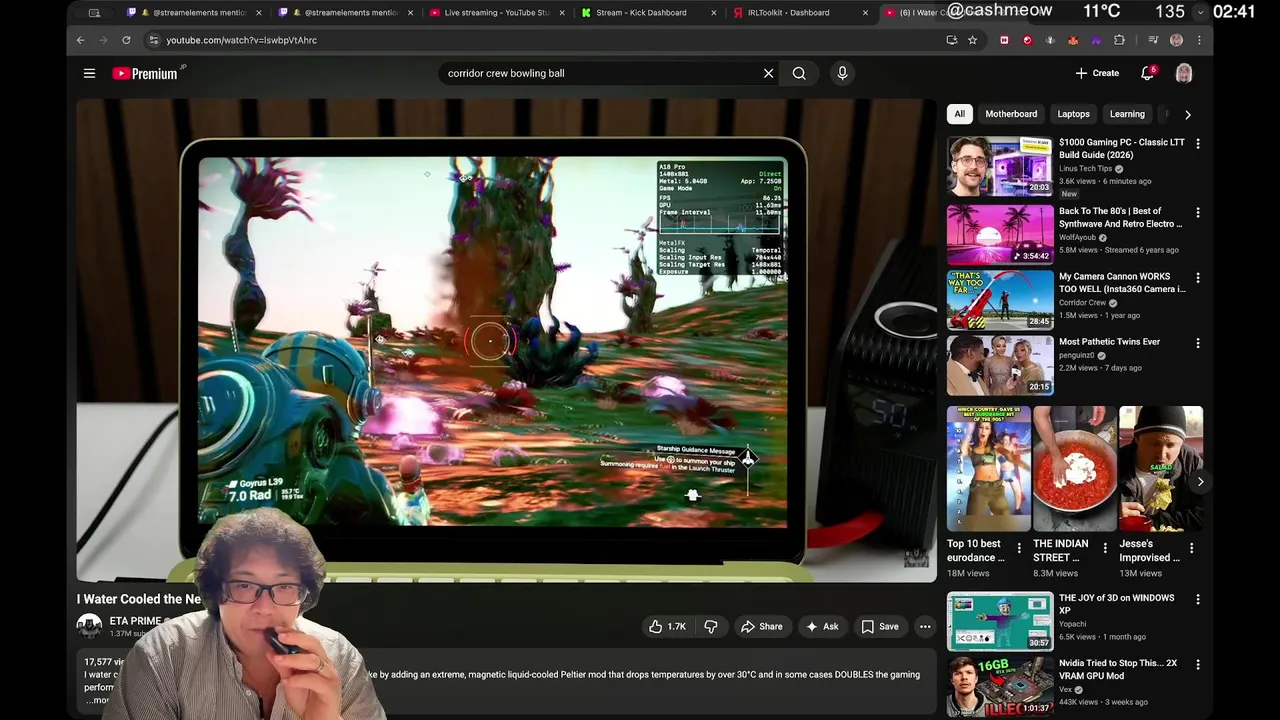Open options for Nvidia 2X VRAM video
Screen dimensions: 1280x720
(1197, 665)
